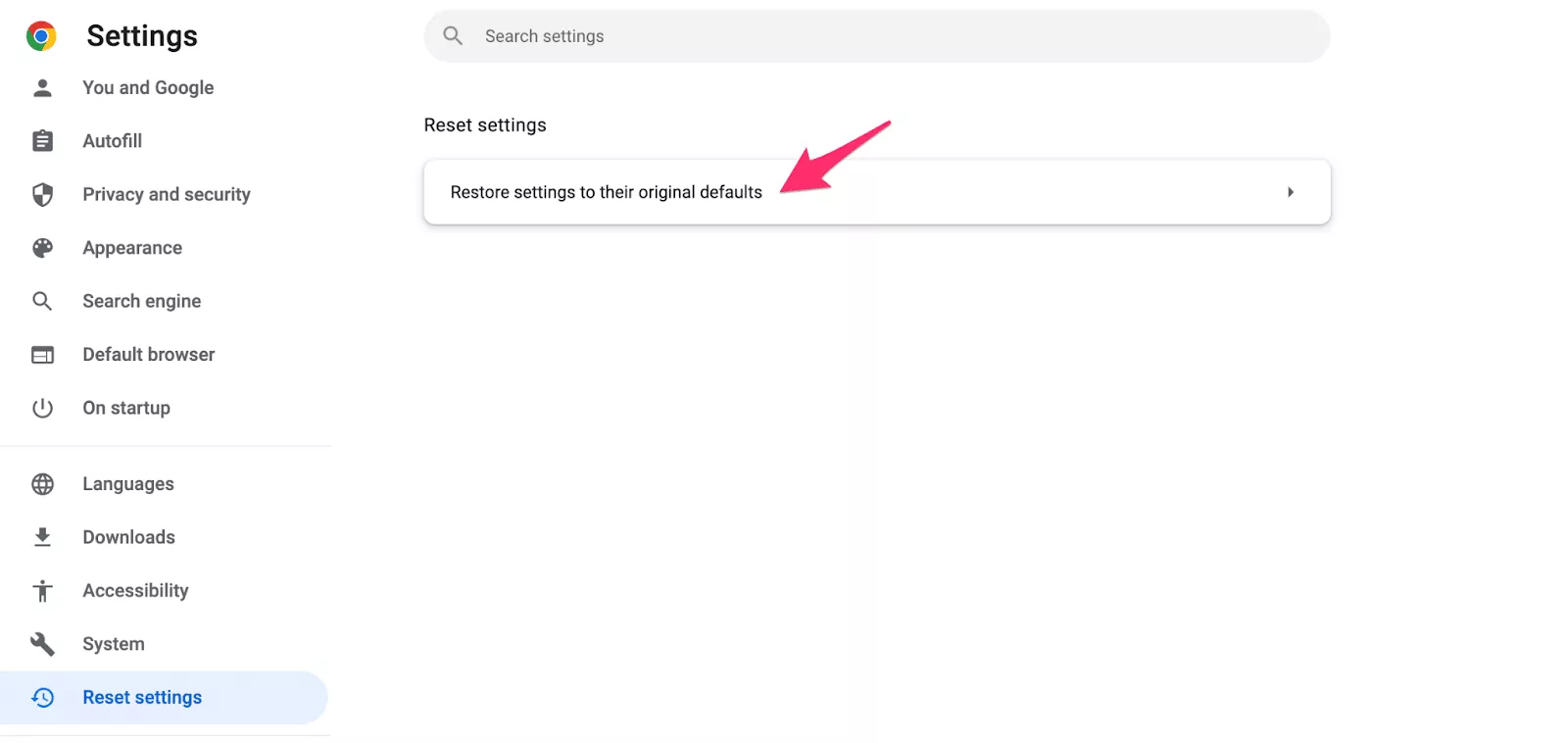
Task: Click the person icon for You and Google
Action: (42, 88)
